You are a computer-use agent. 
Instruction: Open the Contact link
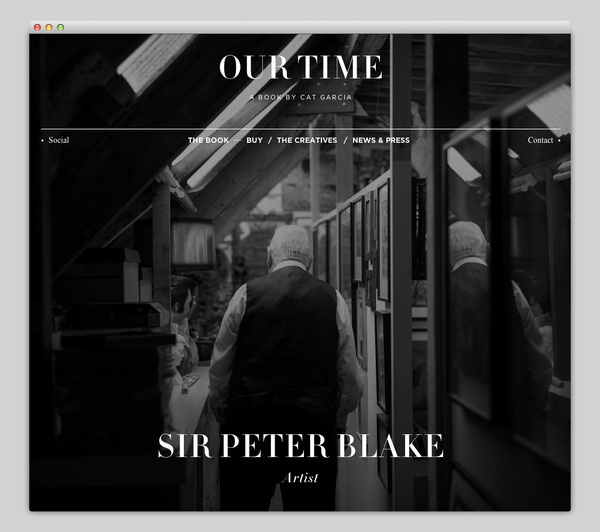pyautogui.click(x=540, y=140)
